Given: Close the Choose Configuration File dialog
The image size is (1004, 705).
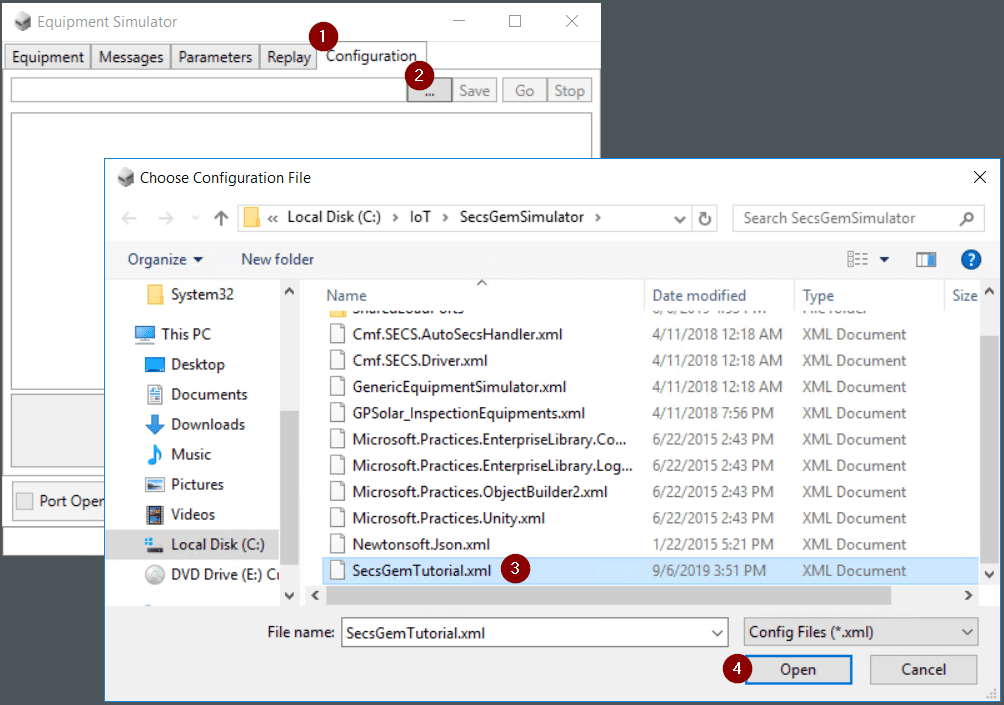Looking at the screenshot, I should (x=980, y=177).
